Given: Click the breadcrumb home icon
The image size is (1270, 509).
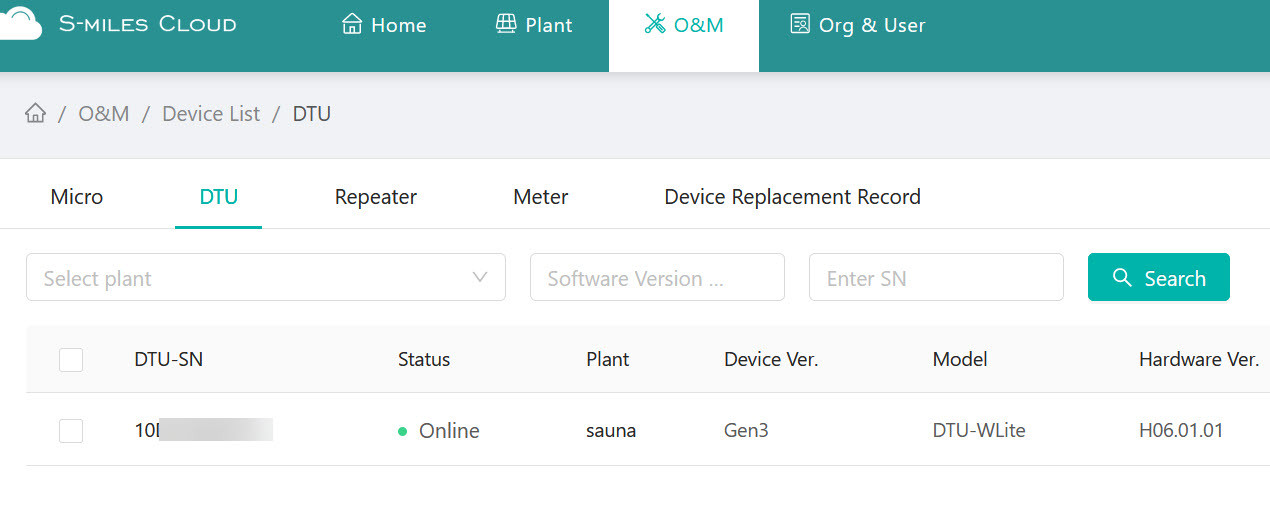Looking at the screenshot, I should (x=36, y=113).
